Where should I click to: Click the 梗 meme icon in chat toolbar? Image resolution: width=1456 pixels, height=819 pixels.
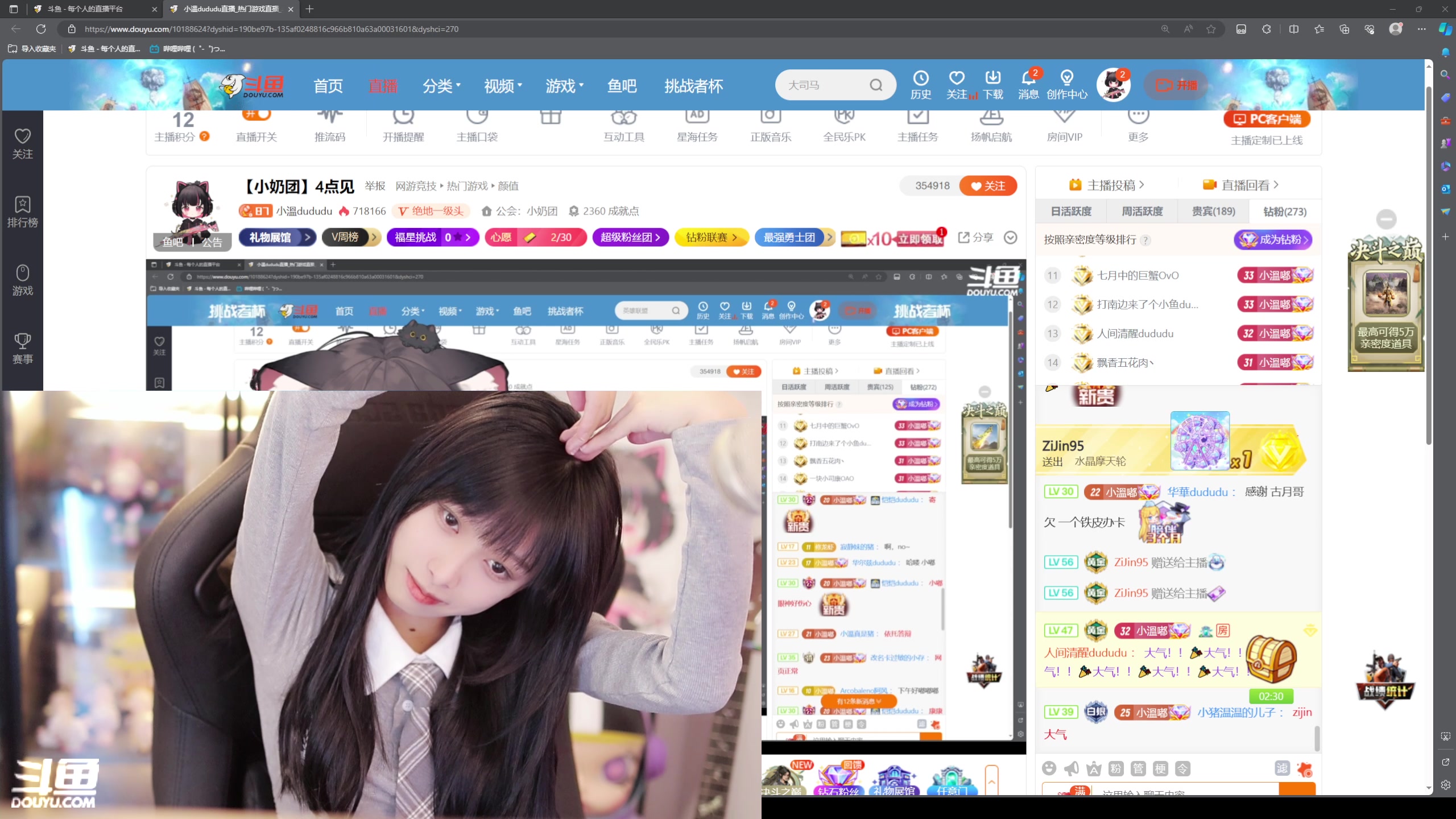coord(1160,768)
